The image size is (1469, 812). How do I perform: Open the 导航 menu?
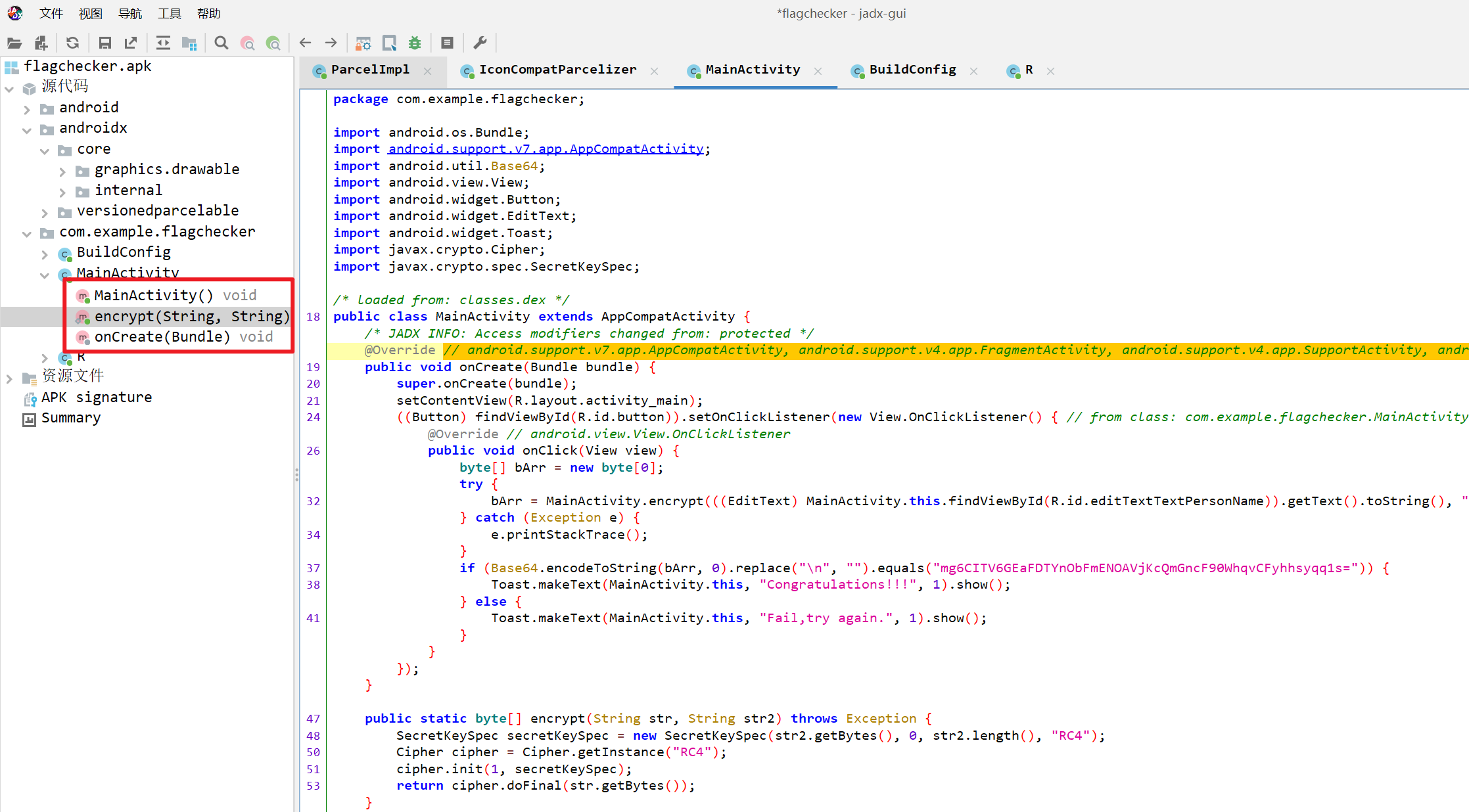[130, 13]
